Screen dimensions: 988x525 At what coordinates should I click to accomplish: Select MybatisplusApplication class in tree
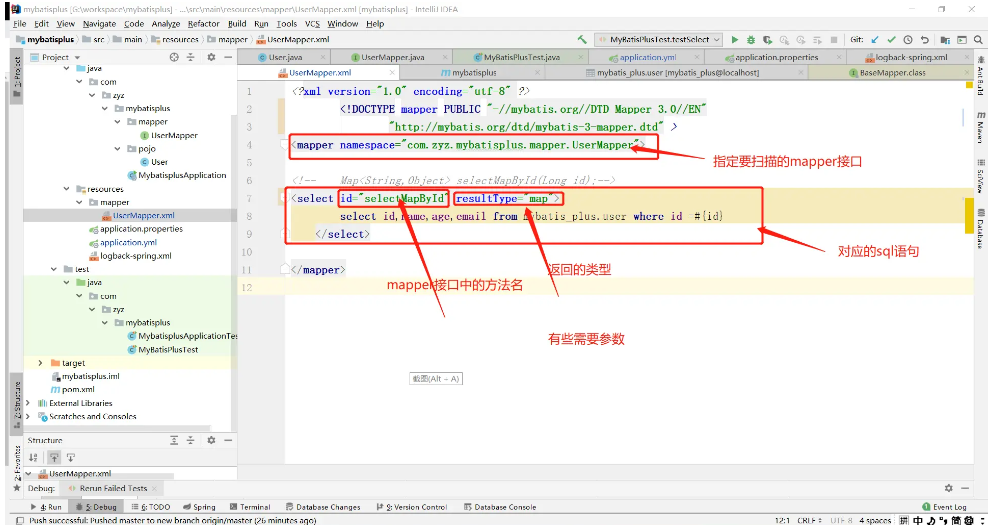pos(177,175)
